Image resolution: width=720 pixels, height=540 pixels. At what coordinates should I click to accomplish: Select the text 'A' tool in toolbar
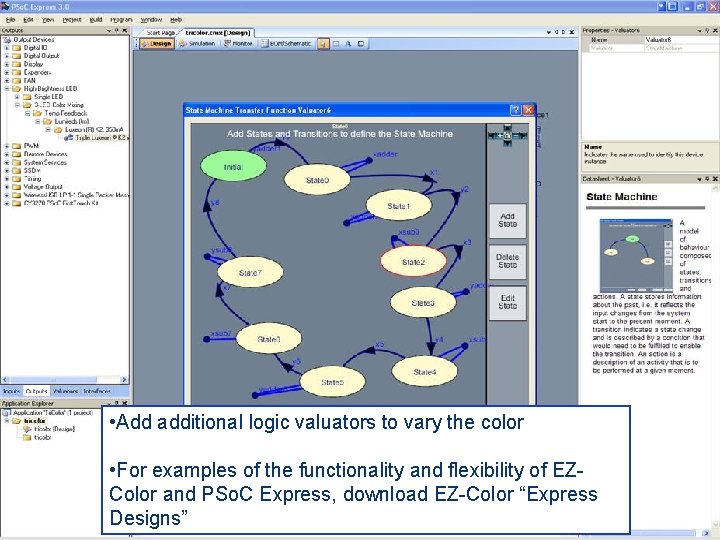[348, 44]
